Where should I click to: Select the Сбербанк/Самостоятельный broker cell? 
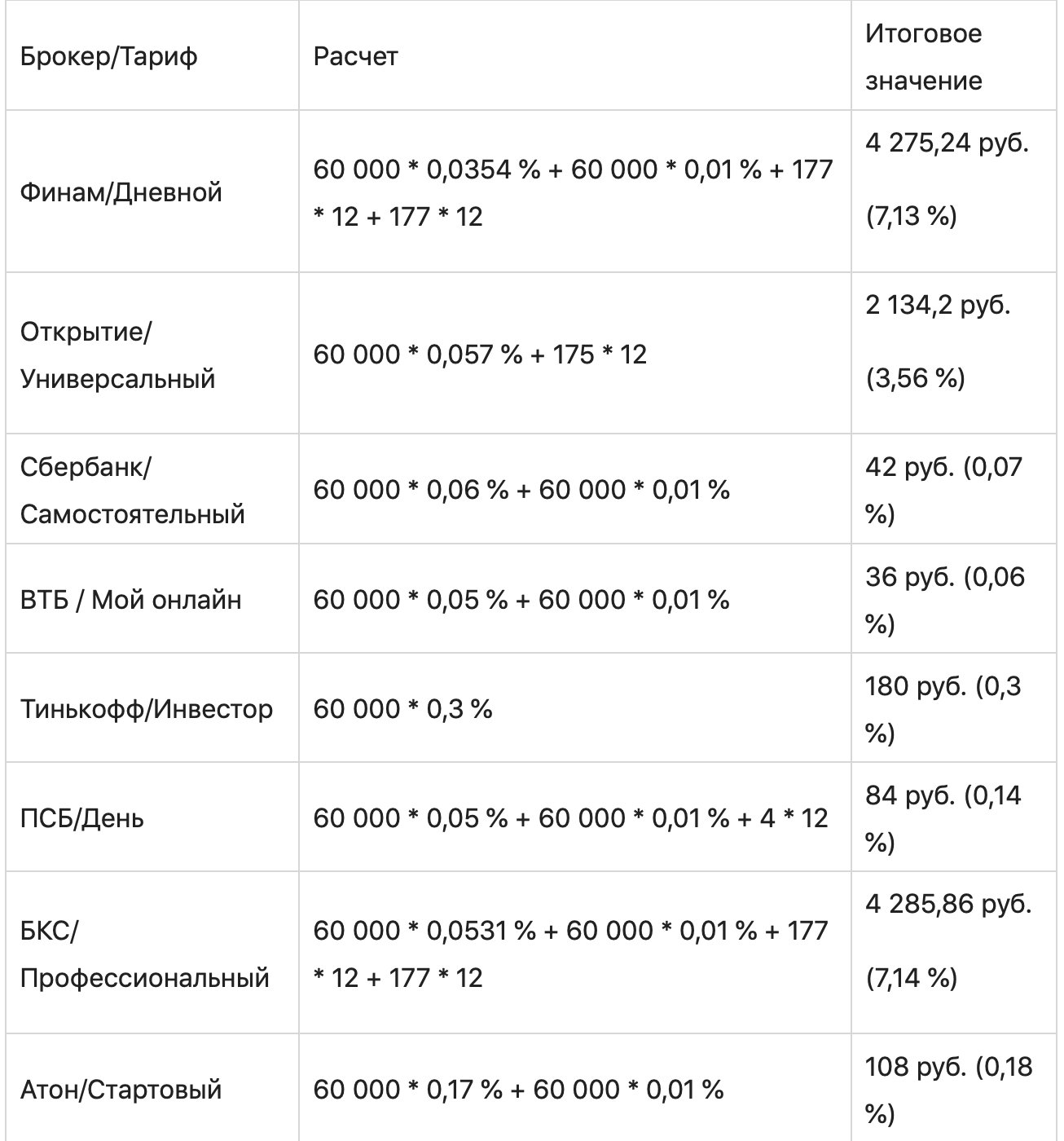[x=132, y=491]
